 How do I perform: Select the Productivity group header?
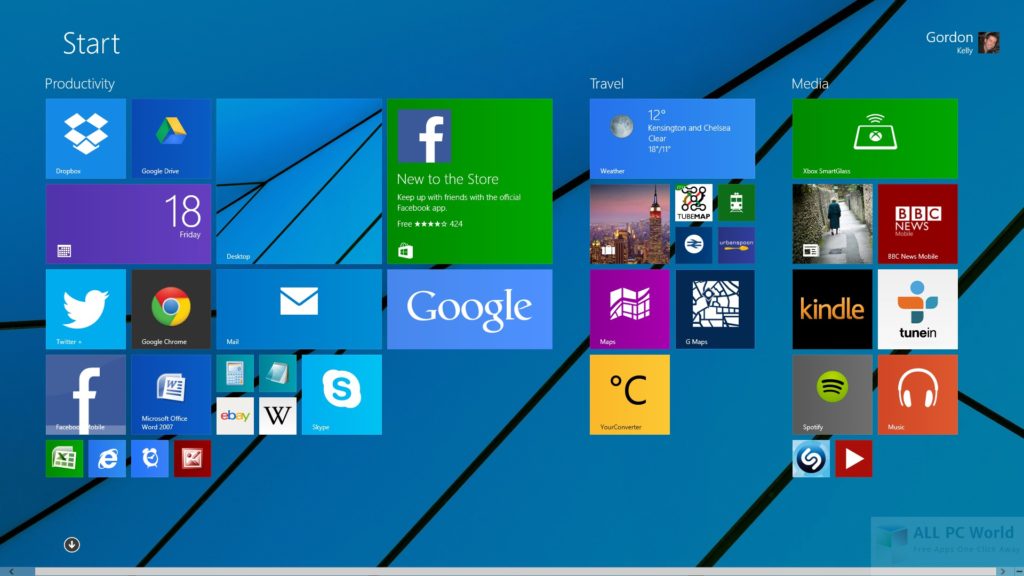pos(80,84)
